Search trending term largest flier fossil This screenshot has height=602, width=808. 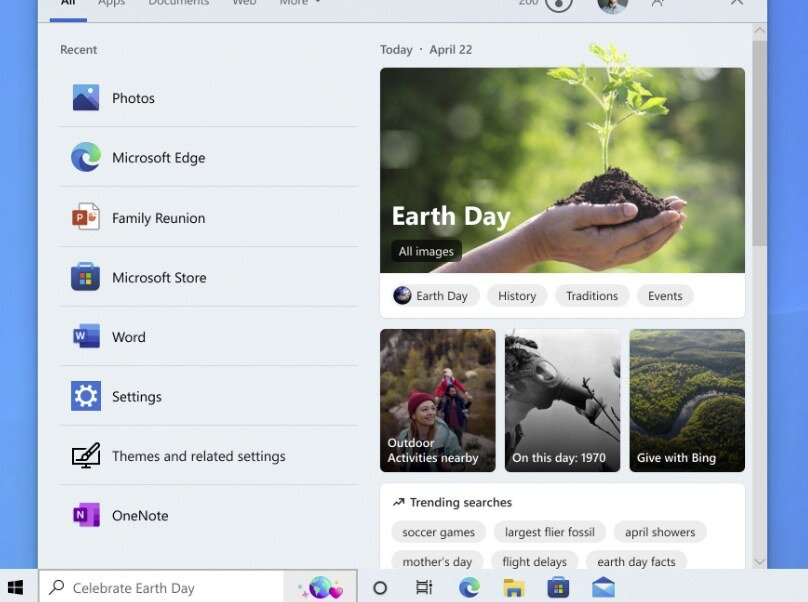tap(550, 532)
